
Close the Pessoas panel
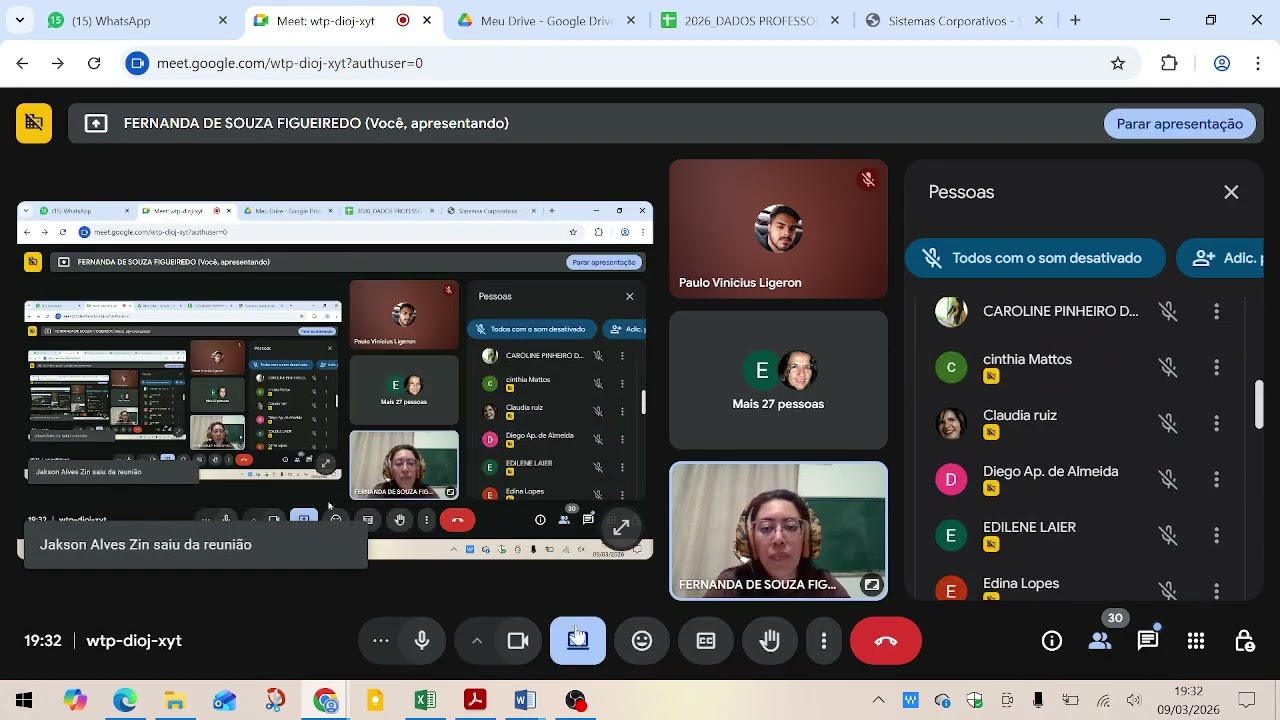pyautogui.click(x=1231, y=192)
